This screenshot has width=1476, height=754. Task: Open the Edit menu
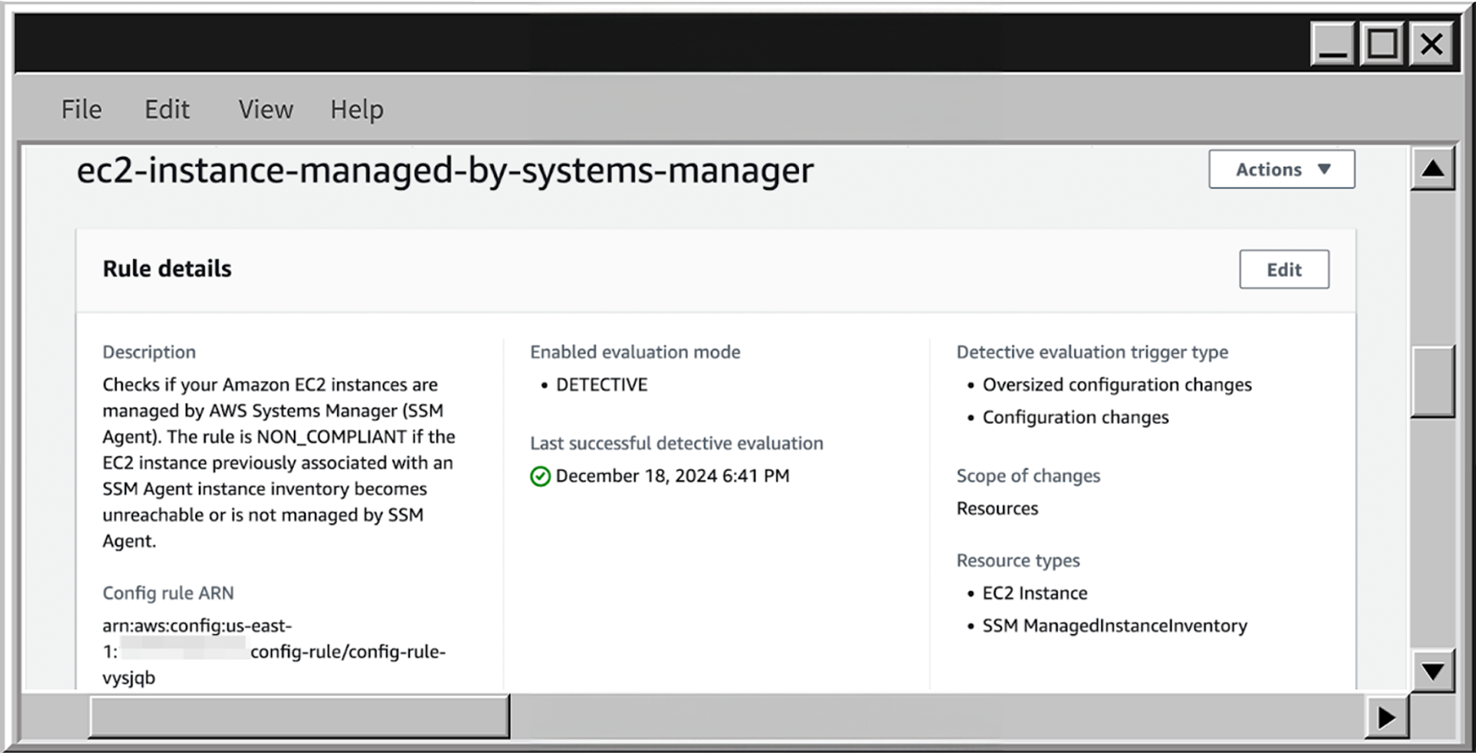coord(167,109)
